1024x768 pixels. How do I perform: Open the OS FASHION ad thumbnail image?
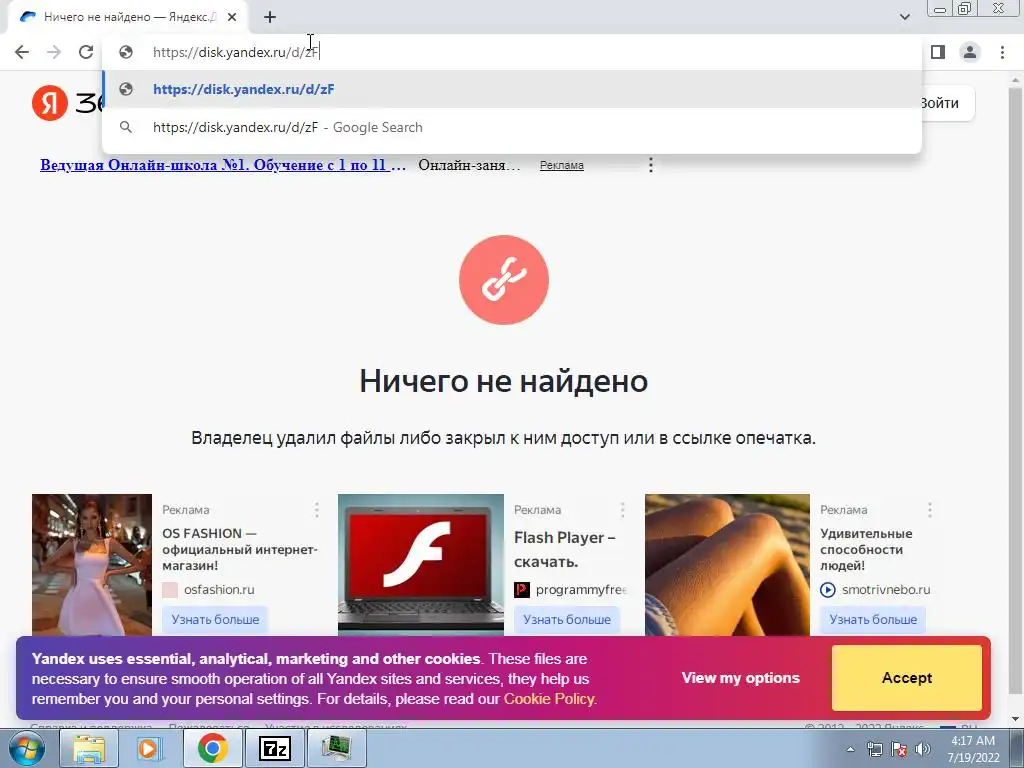point(92,565)
